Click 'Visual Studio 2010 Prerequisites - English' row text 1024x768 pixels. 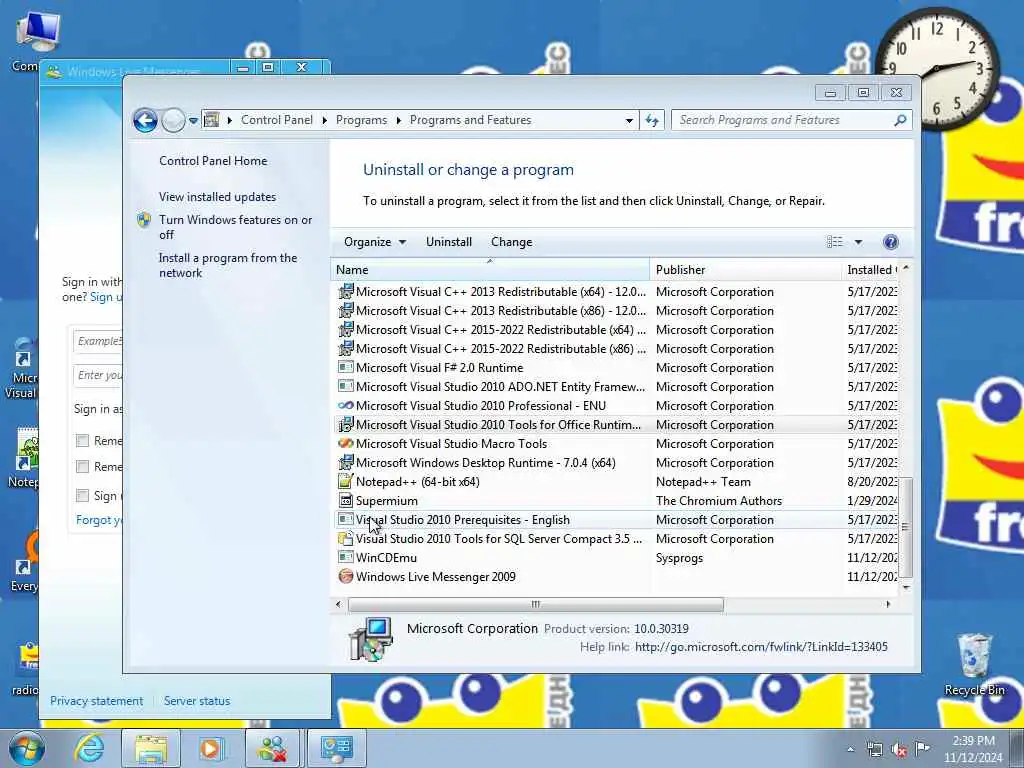coord(462,520)
